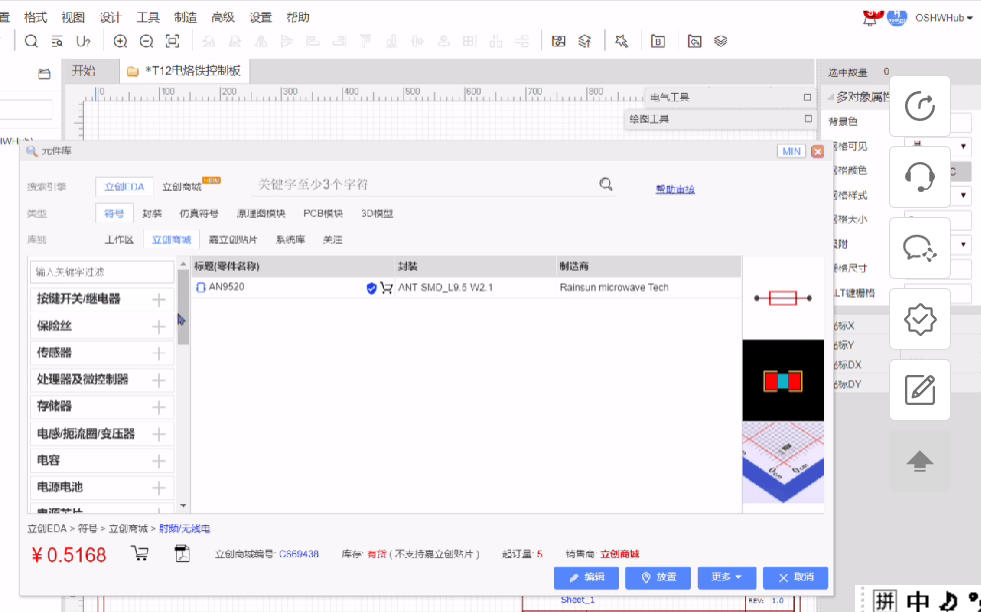Click the zoom in toolbar icon
The image size is (981, 612).
tap(120, 41)
